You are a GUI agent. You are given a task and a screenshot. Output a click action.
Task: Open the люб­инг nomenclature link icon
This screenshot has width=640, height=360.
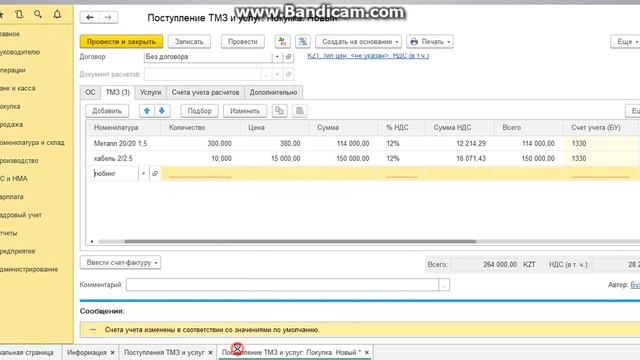(155, 173)
